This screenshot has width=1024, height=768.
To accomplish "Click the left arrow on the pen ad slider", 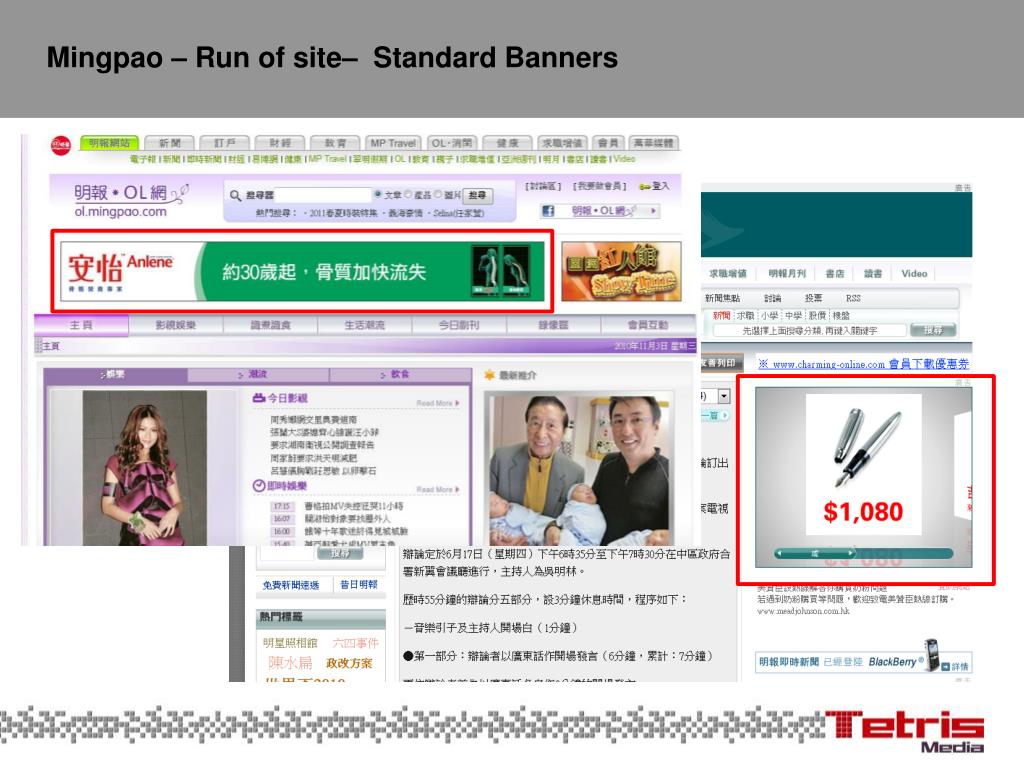I will point(778,553).
